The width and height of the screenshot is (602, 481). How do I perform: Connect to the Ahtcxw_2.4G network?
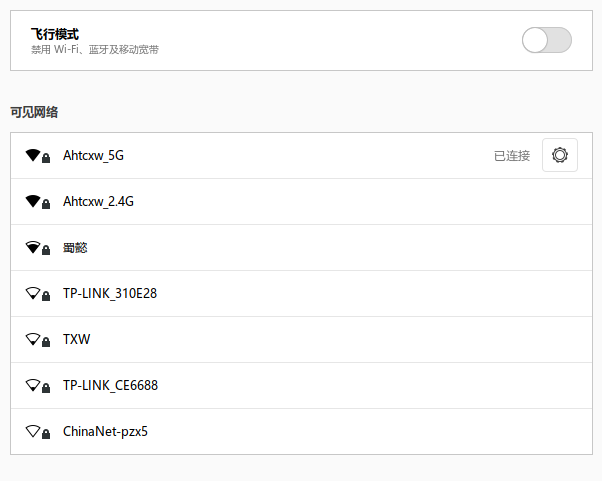click(x=98, y=202)
